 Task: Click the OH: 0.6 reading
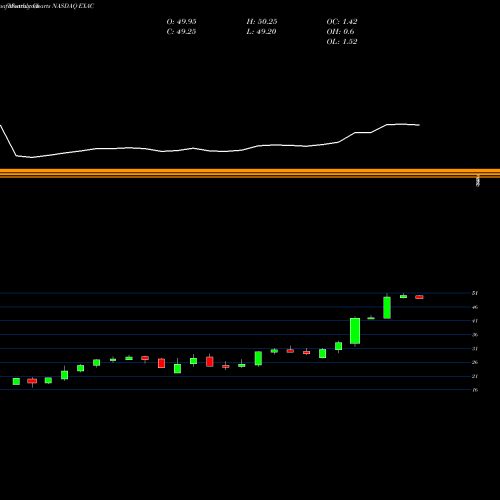click(x=340, y=32)
